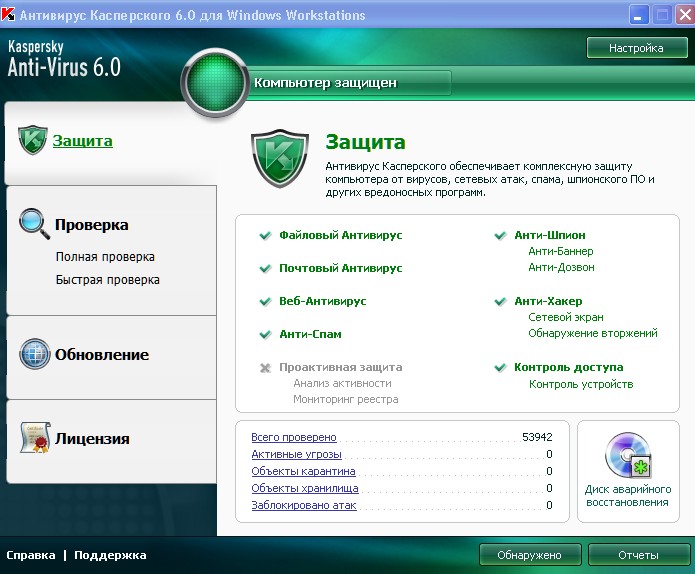
Task: Open the Объекты карантина link
Action: pos(304,471)
